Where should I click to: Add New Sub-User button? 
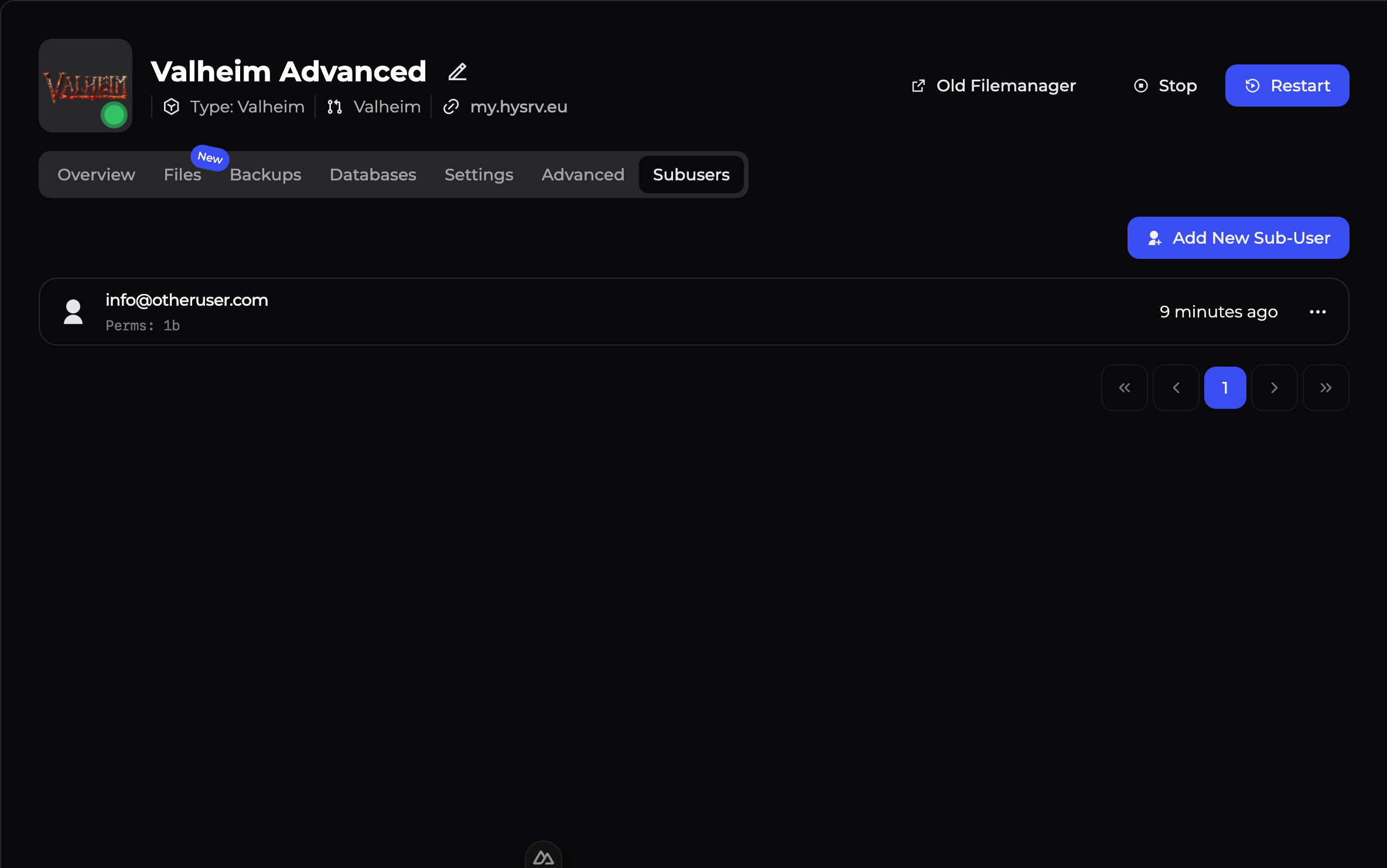click(1238, 238)
